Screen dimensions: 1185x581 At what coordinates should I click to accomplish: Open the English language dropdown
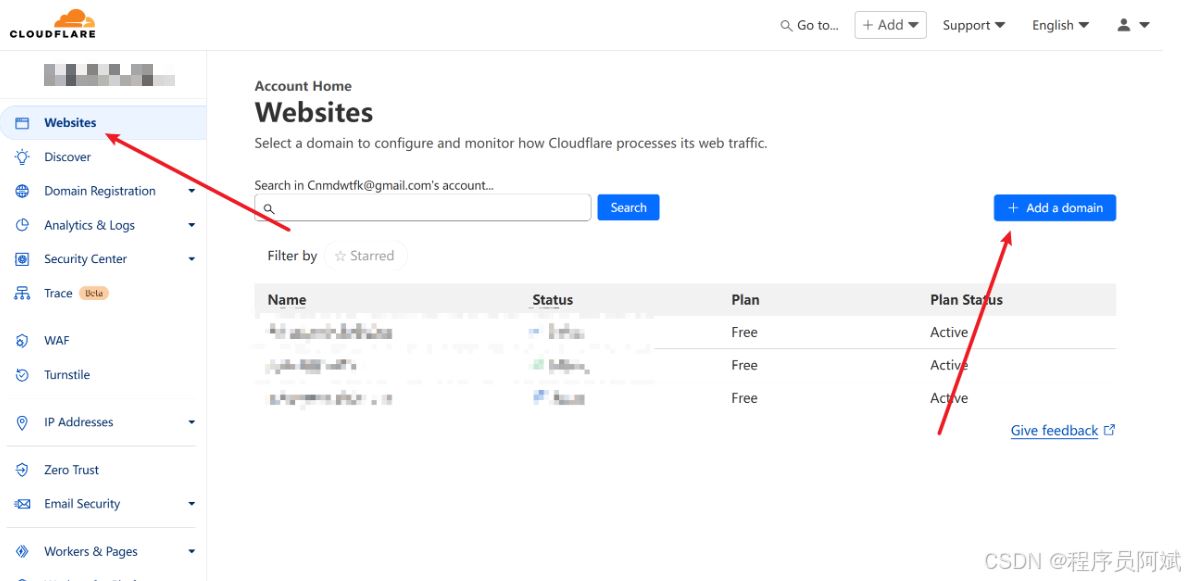(1060, 25)
